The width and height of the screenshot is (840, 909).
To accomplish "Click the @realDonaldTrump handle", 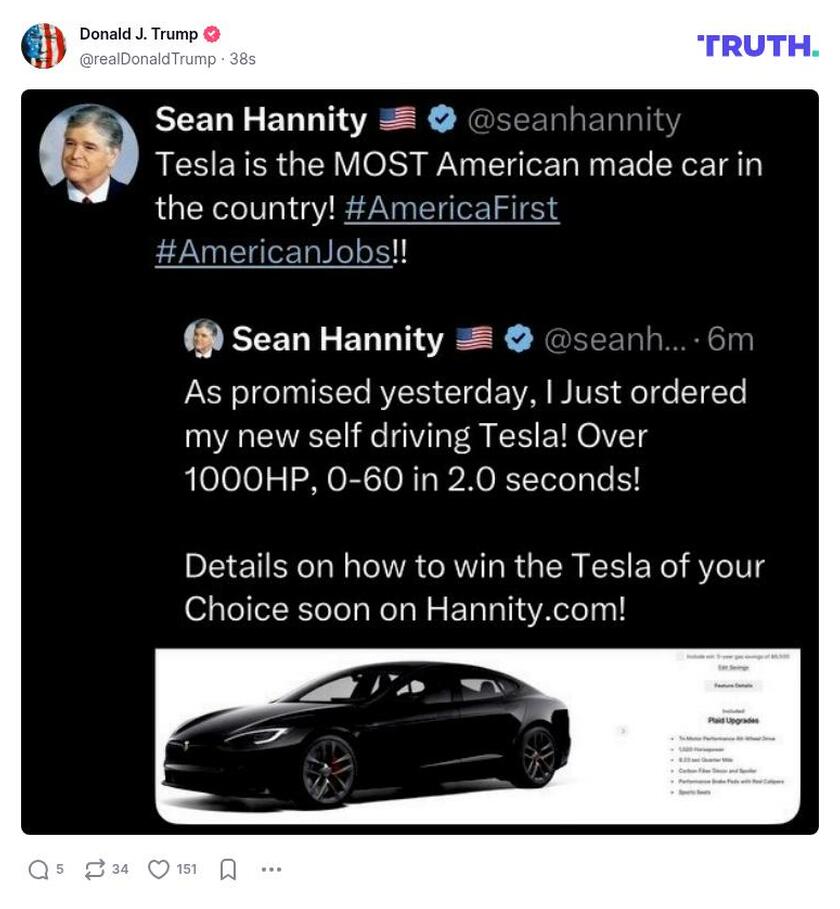I will pos(148,59).
